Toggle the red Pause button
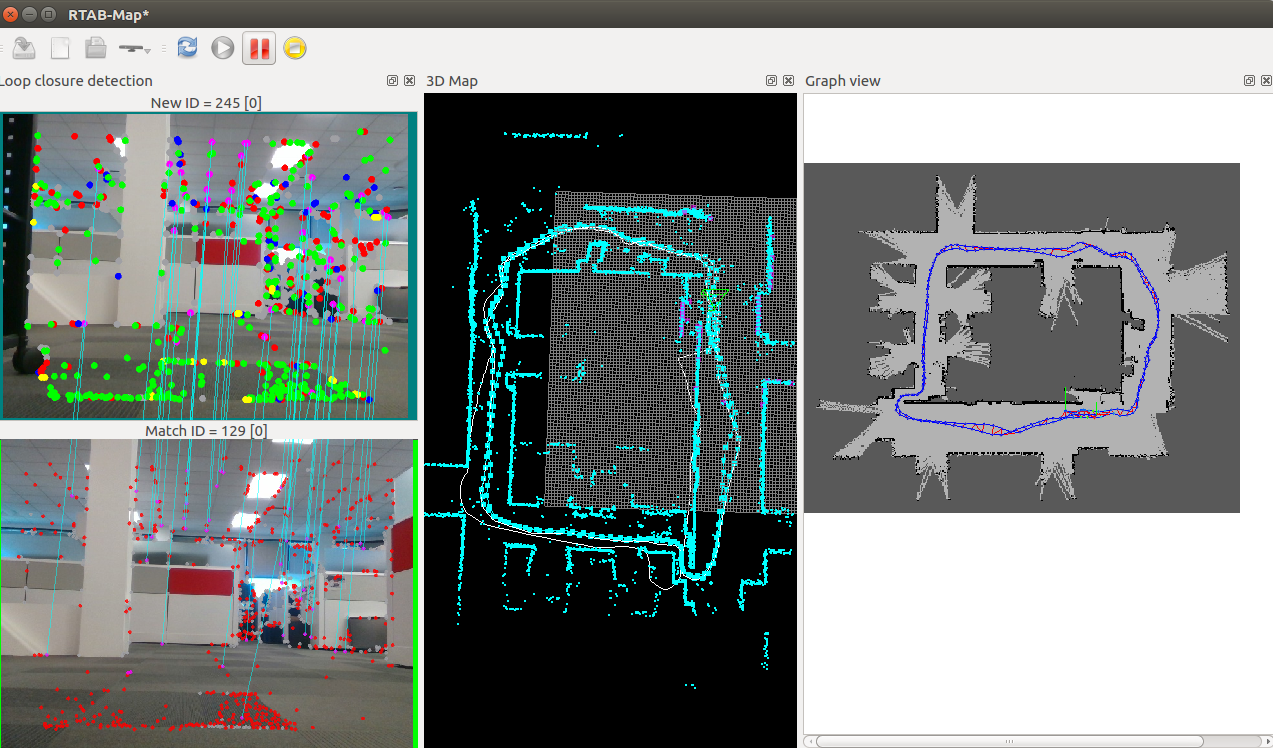 259,48
